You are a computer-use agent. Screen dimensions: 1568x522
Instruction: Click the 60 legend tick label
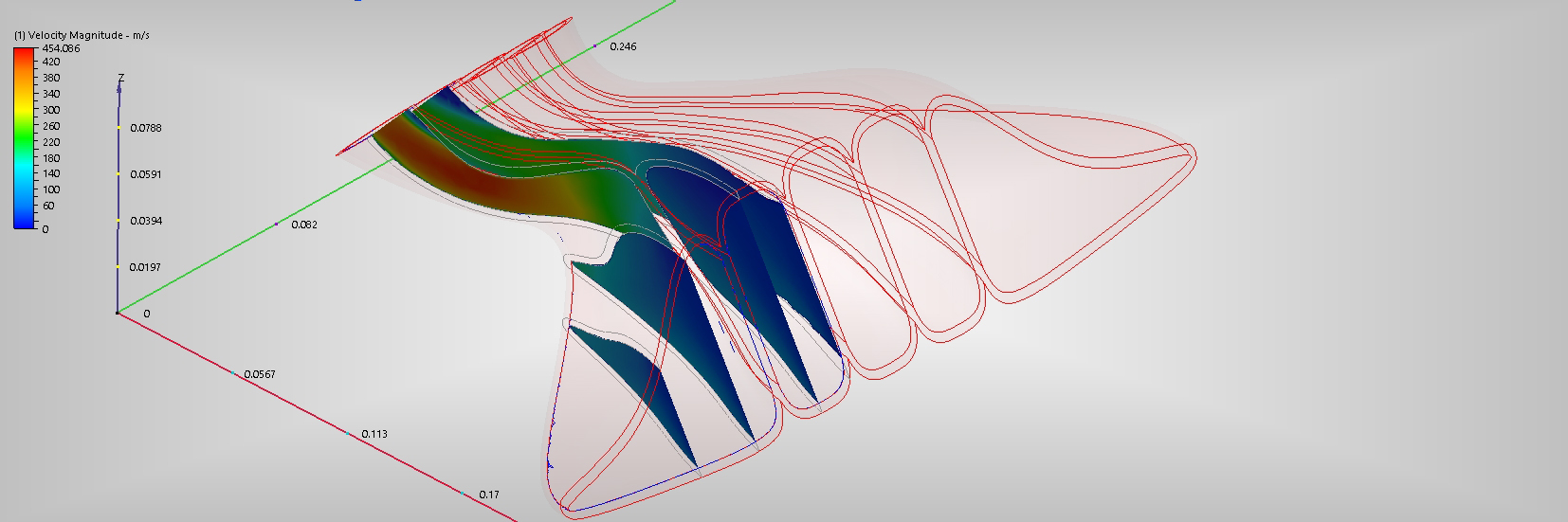(48, 206)
